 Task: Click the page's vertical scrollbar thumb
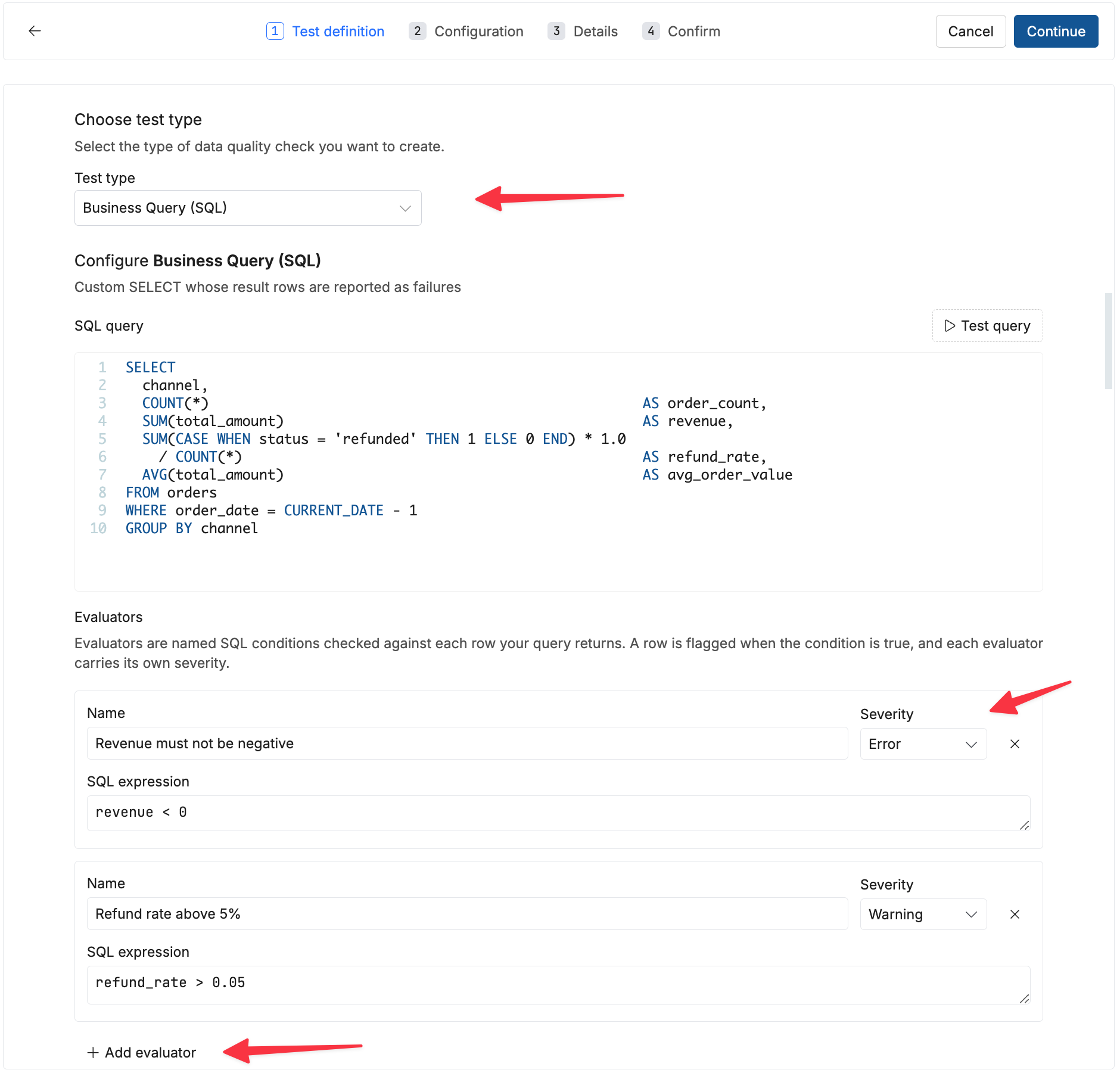tap(1108, 341)
